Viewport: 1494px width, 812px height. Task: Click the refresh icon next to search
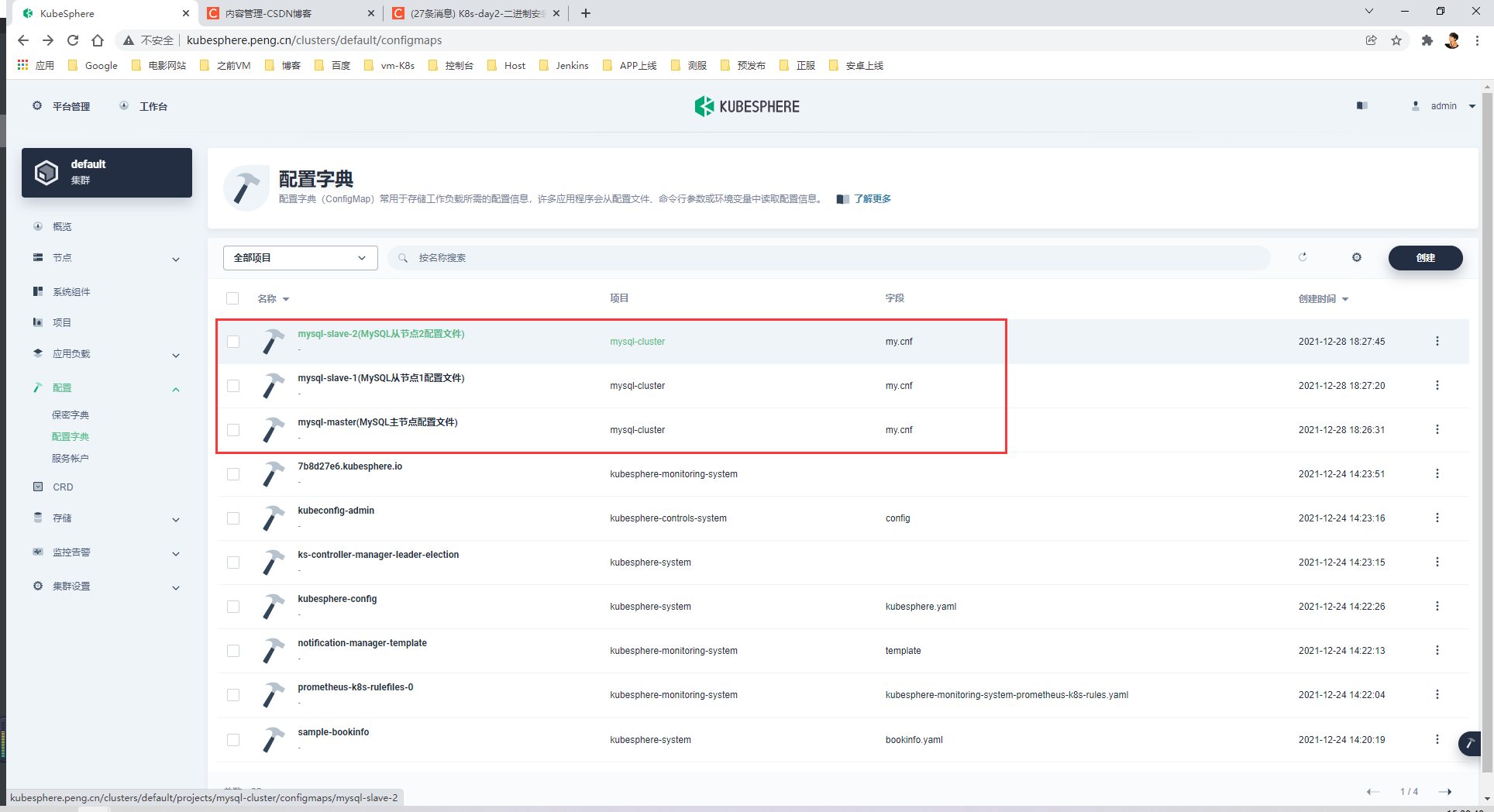1303,257
